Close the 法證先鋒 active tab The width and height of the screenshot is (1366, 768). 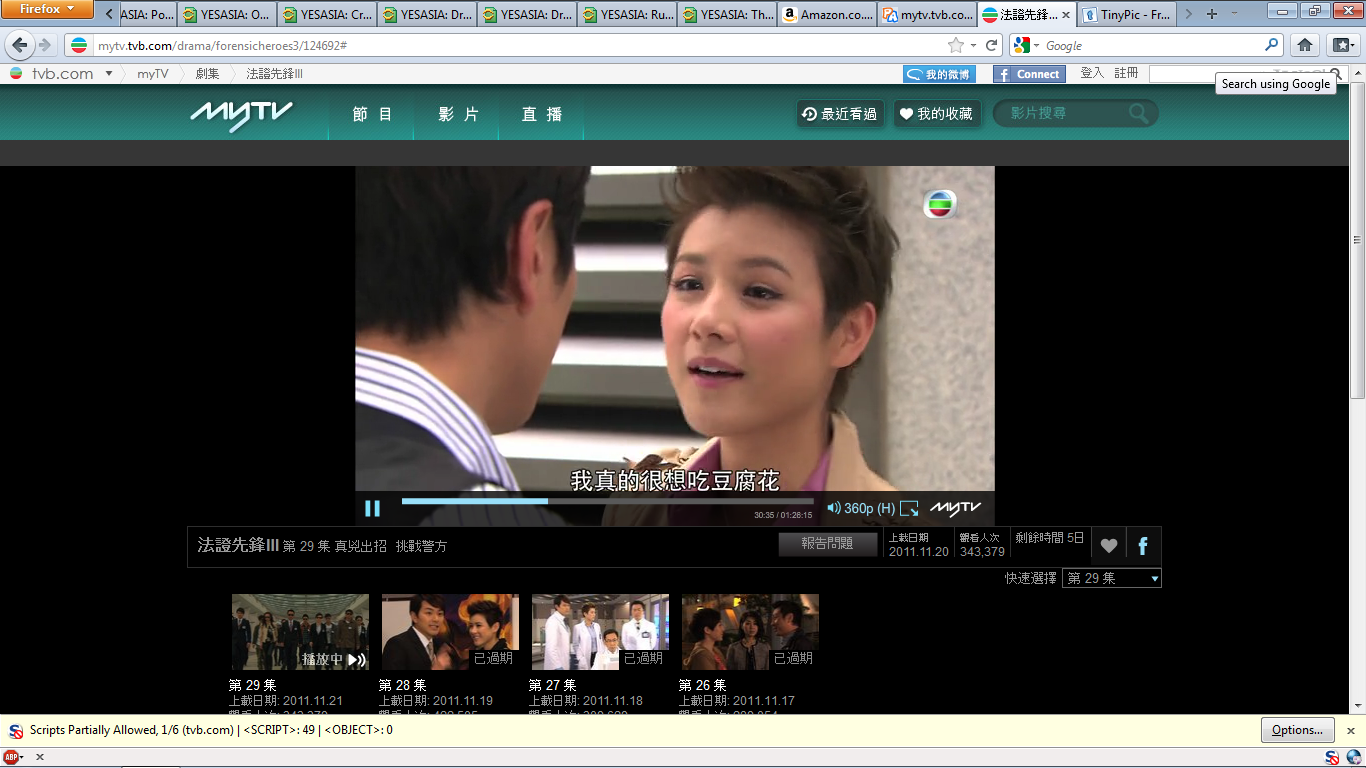pos(1066,15)
